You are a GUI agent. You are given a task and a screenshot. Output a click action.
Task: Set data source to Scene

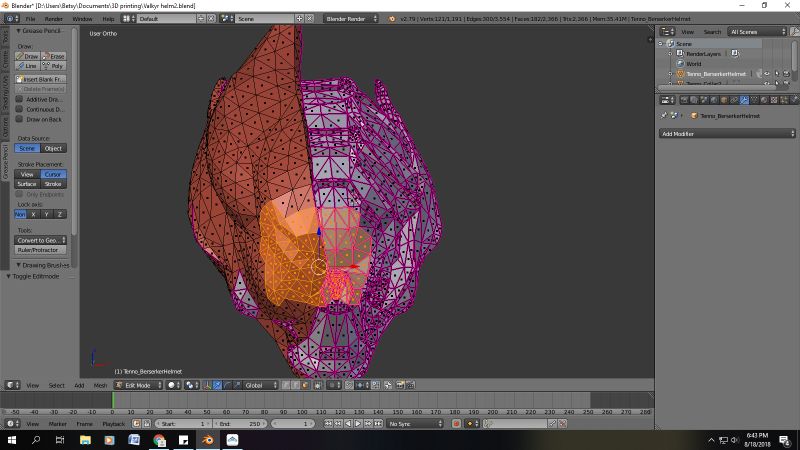click(x=28, y=148)
